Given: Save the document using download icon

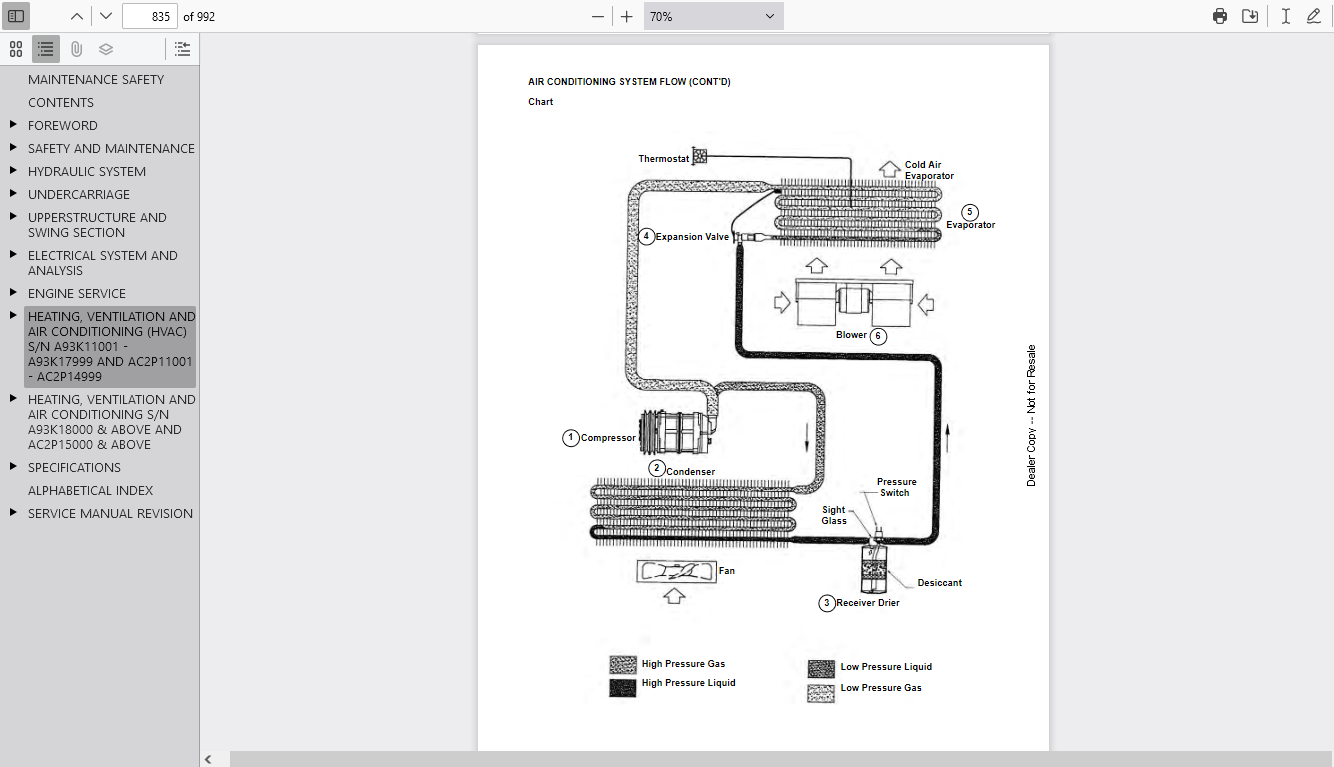Looking at the screenshot, I should 1250,16.
